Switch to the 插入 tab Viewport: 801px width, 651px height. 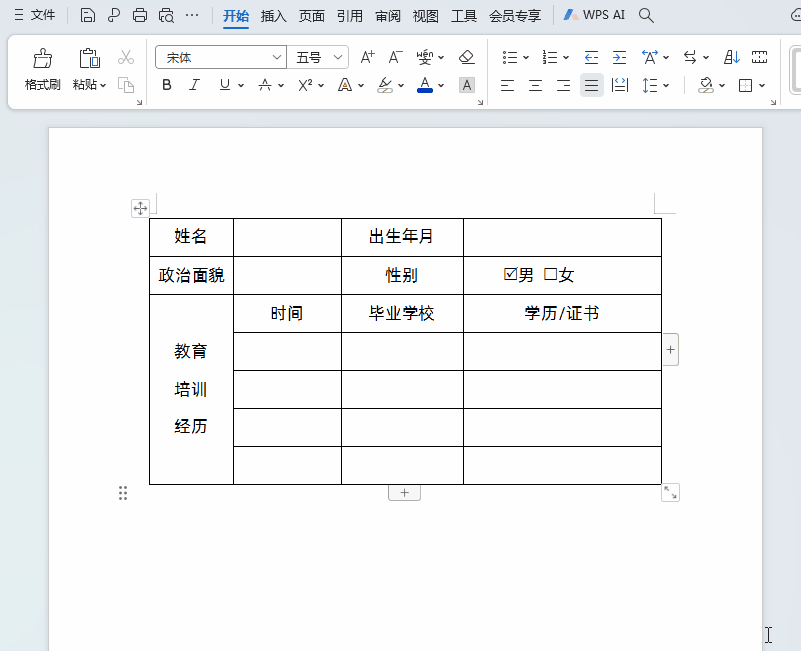273,16
